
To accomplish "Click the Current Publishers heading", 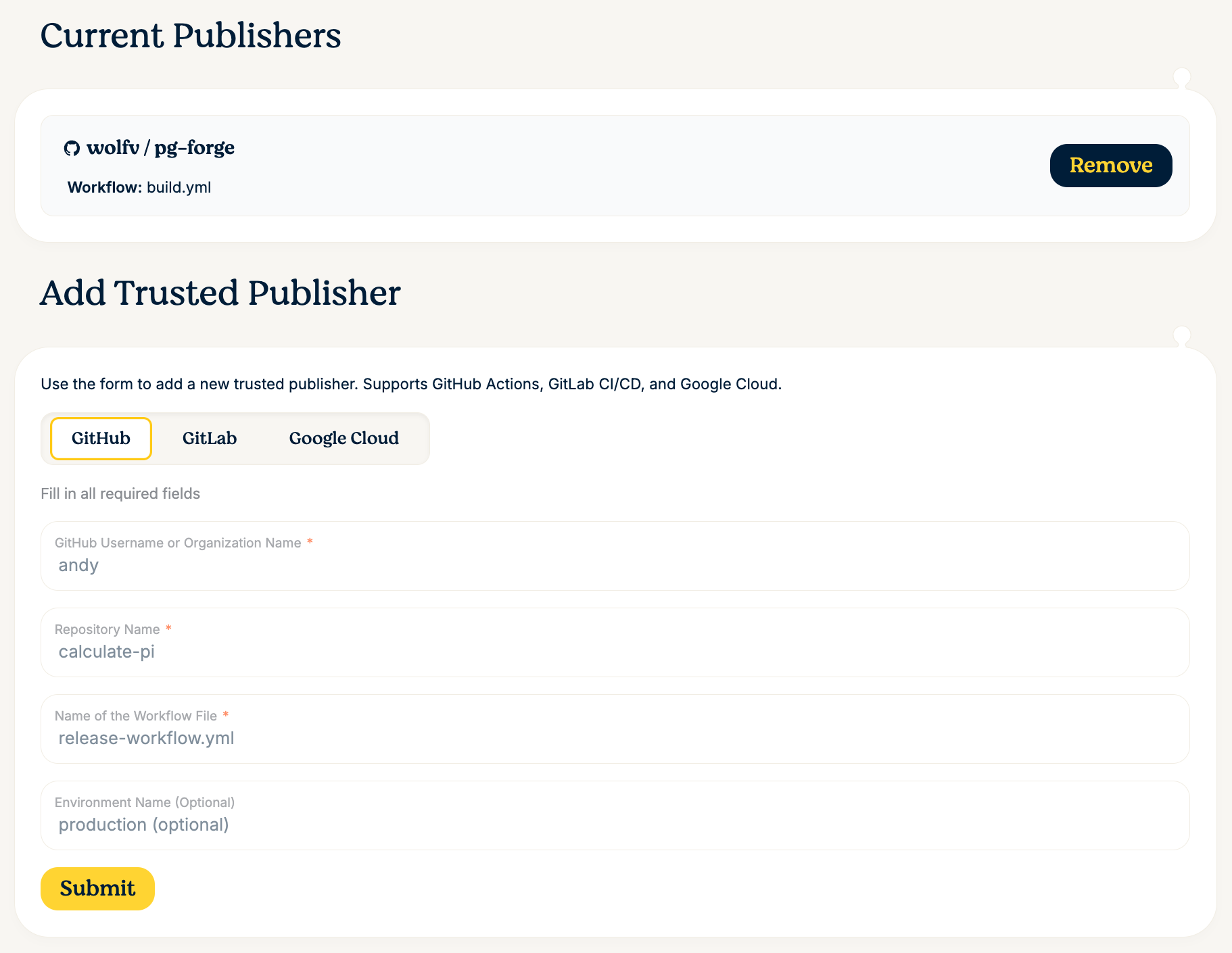I will click(191, 35).
